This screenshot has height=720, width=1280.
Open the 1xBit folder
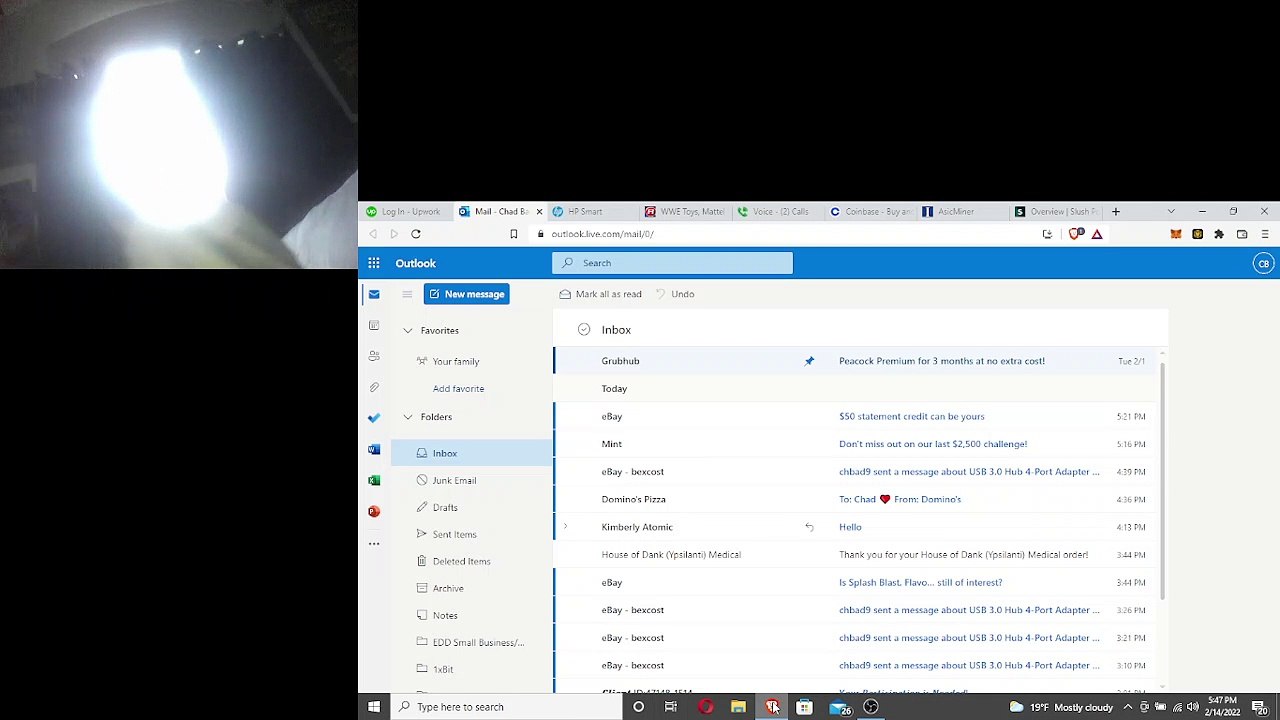point(472,669)
